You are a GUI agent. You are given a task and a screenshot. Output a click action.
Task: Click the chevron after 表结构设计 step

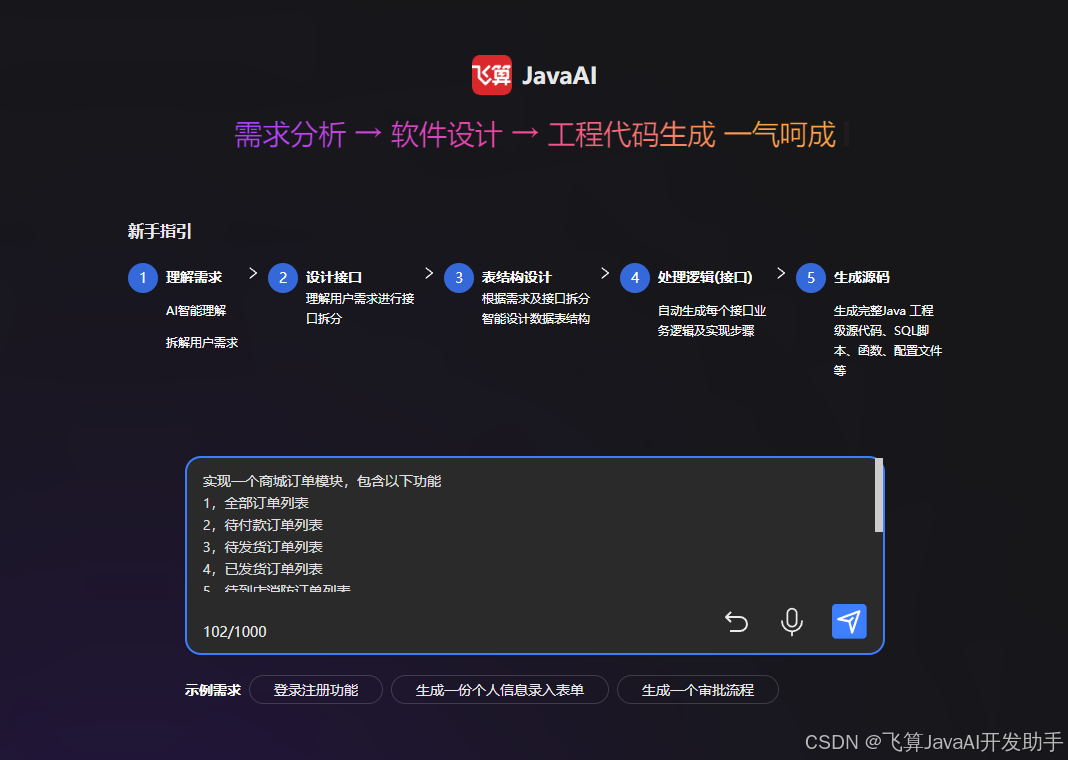[605, 273]
